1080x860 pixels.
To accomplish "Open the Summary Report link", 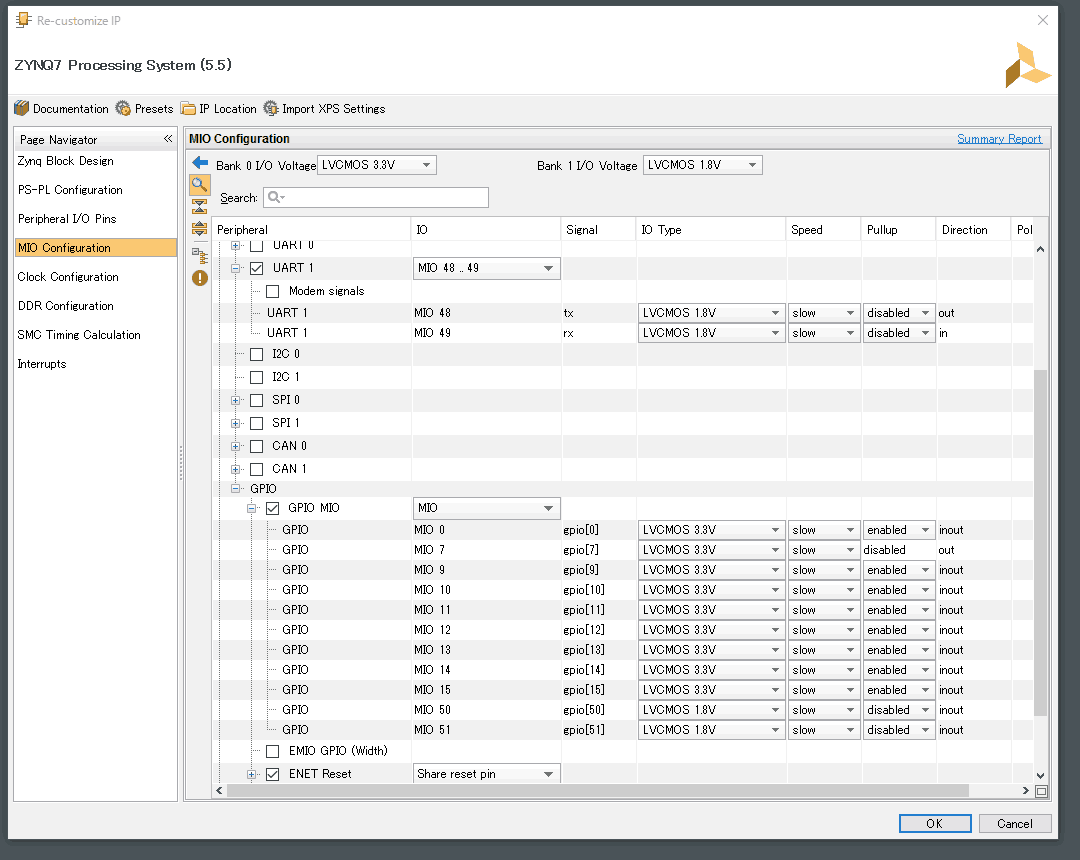I will coord(999,139).
